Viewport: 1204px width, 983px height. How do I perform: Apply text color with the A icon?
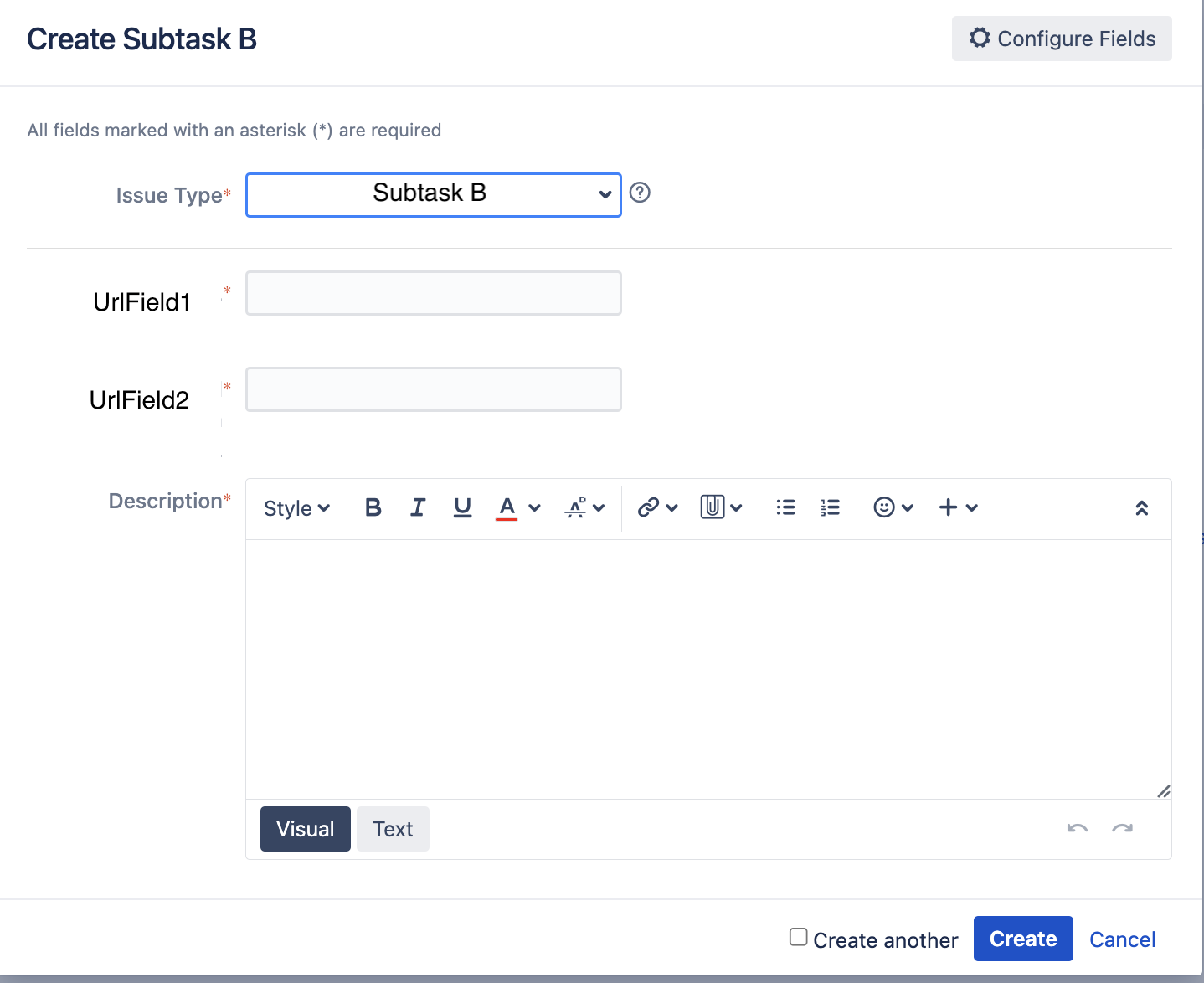507,507
